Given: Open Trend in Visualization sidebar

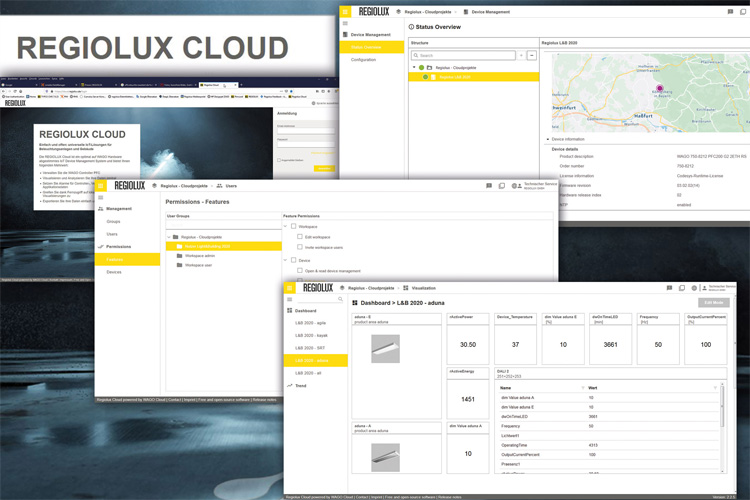Looking at the screenshot, I should 301,386.
